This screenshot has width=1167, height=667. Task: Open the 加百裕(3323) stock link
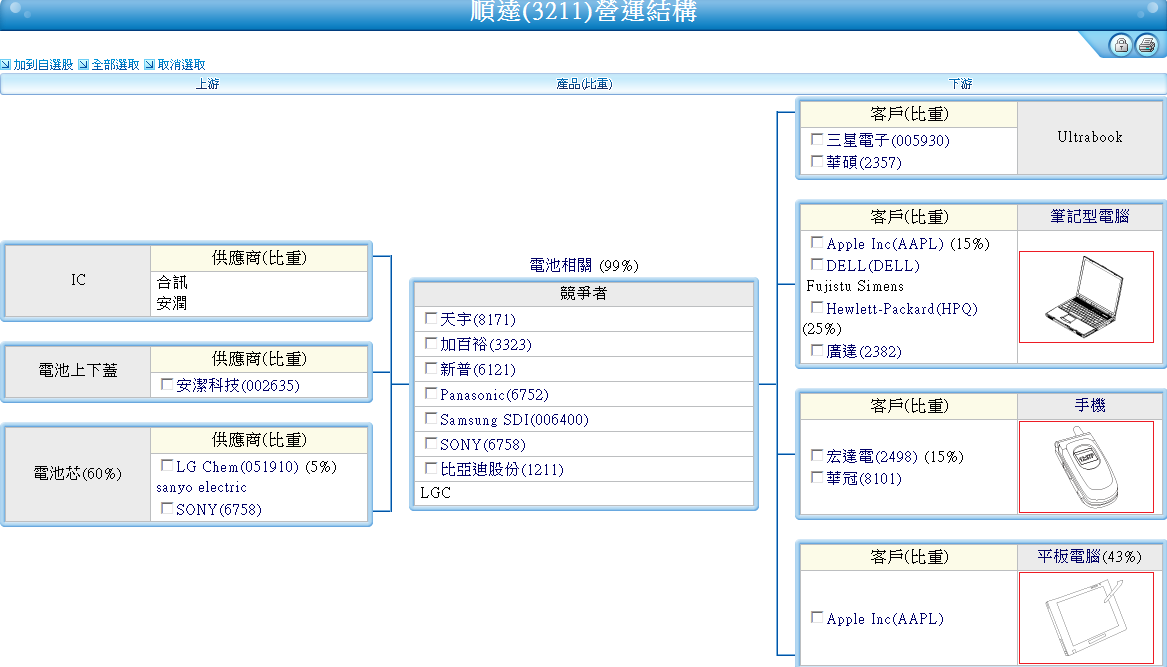485,345
